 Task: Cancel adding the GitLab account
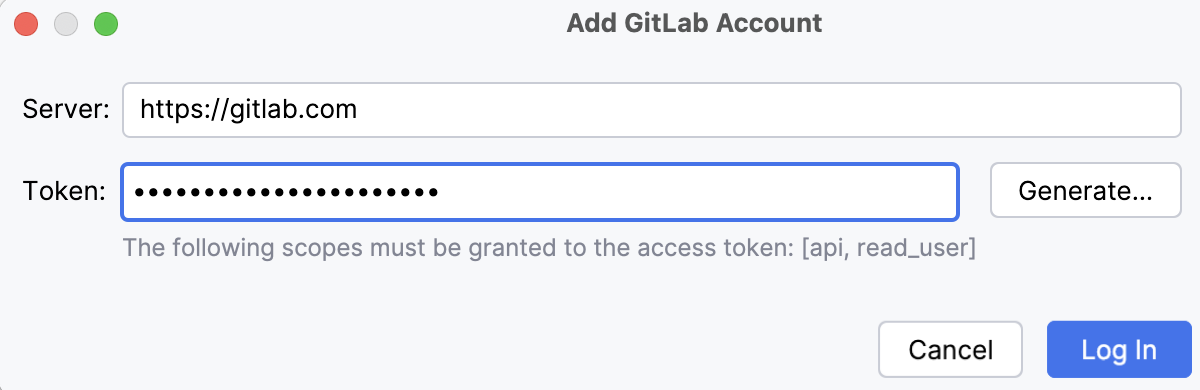coord(950,350)
